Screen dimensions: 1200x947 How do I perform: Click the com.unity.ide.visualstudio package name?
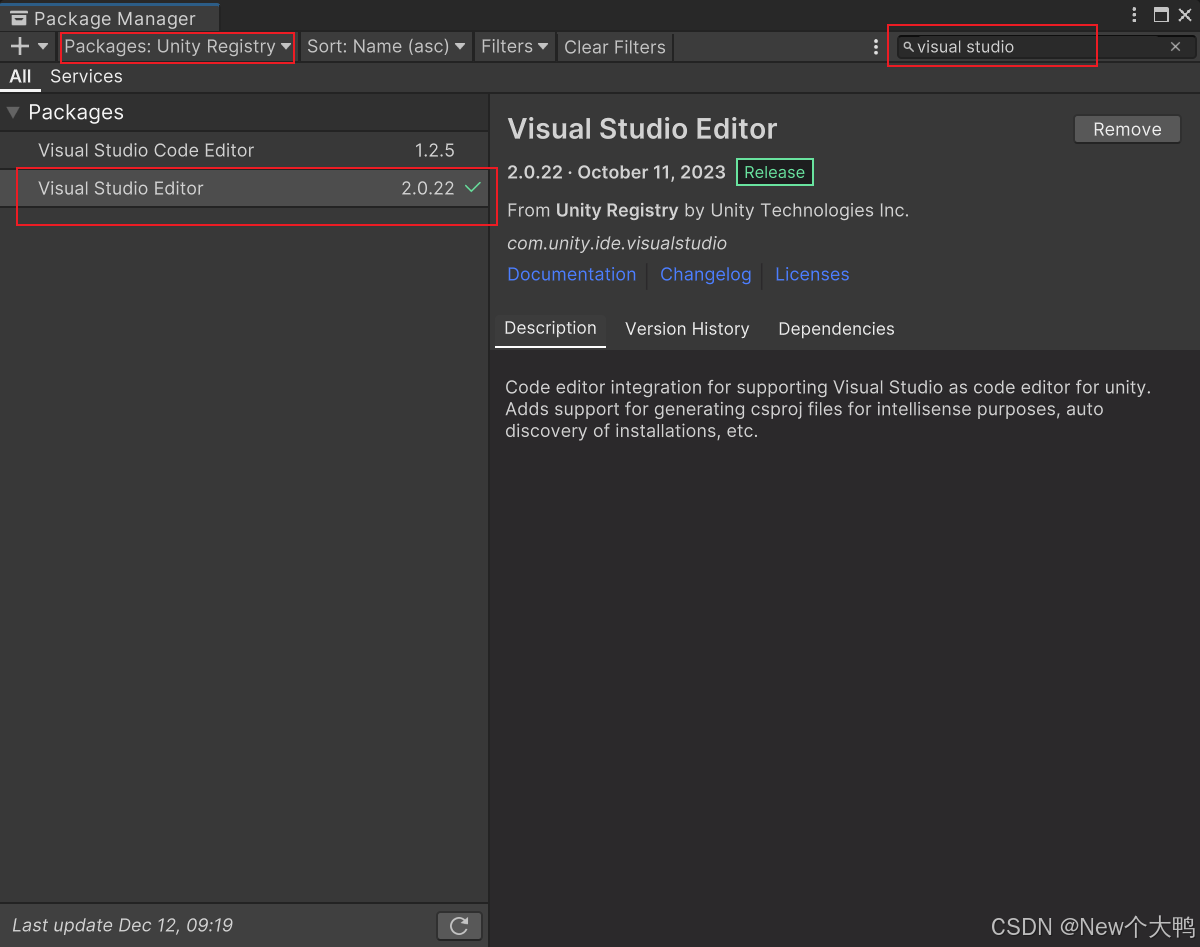point(617,243)
